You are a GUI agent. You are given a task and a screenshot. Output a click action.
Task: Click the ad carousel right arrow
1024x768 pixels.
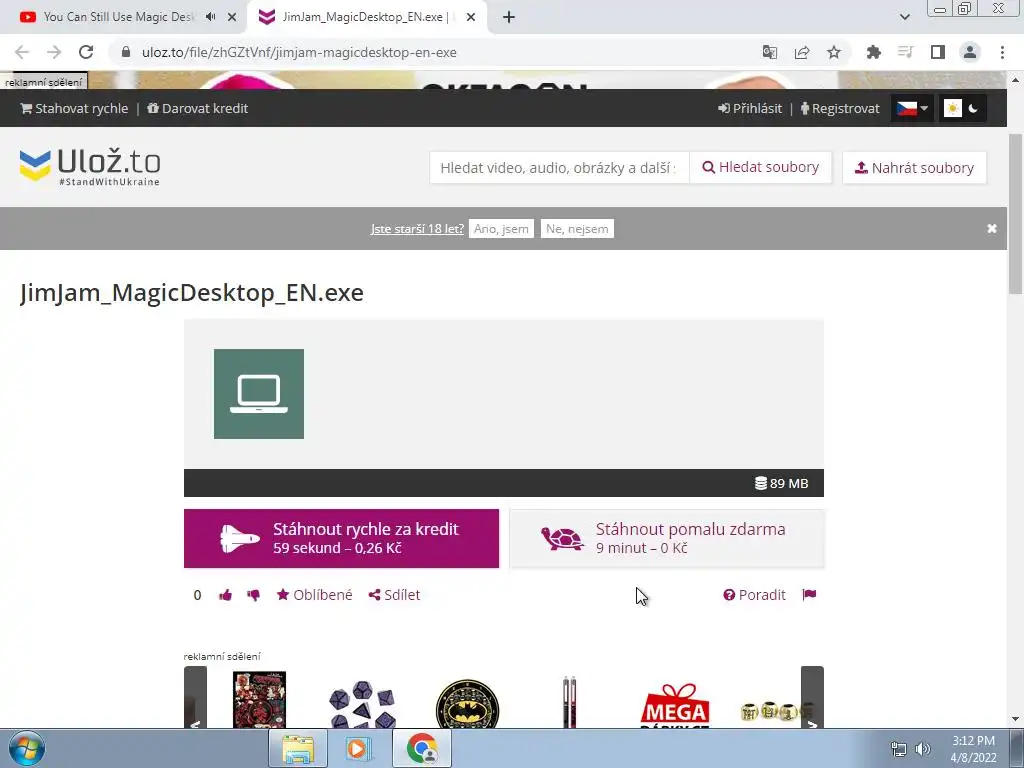coord(812,697)
